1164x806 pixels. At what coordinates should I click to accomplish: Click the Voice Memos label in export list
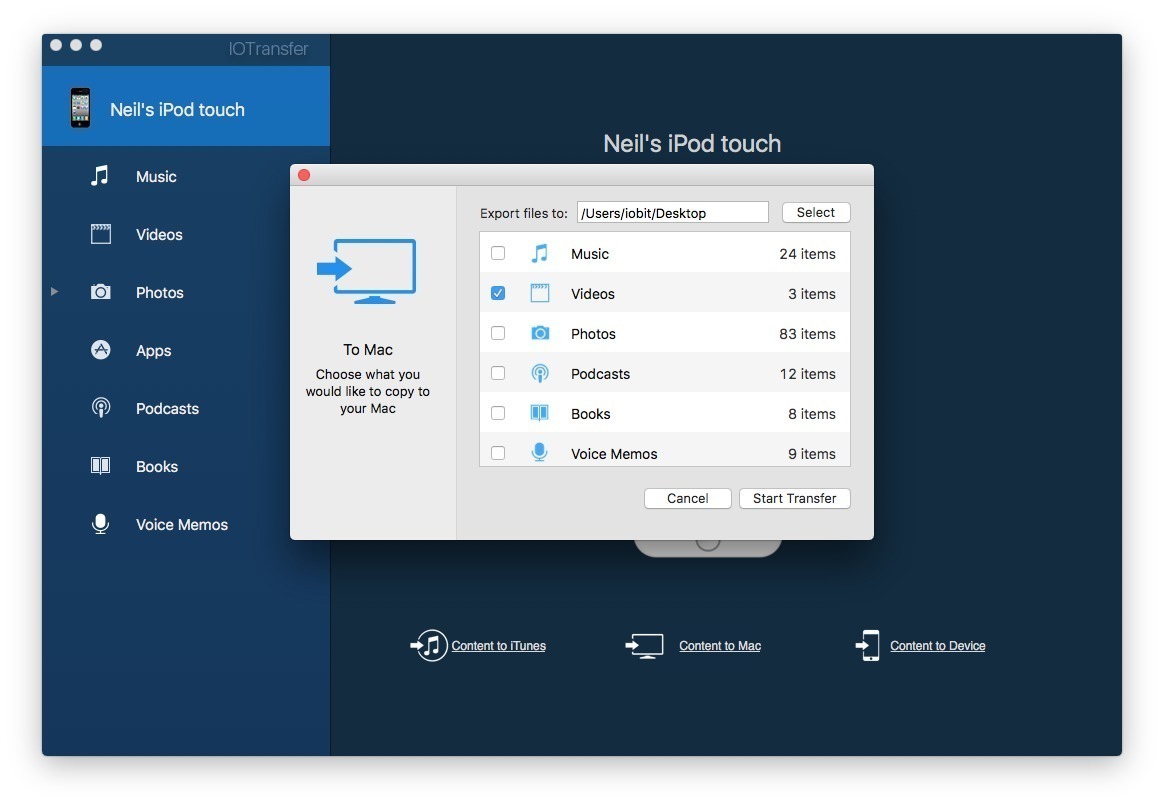(x=614, y=453)
